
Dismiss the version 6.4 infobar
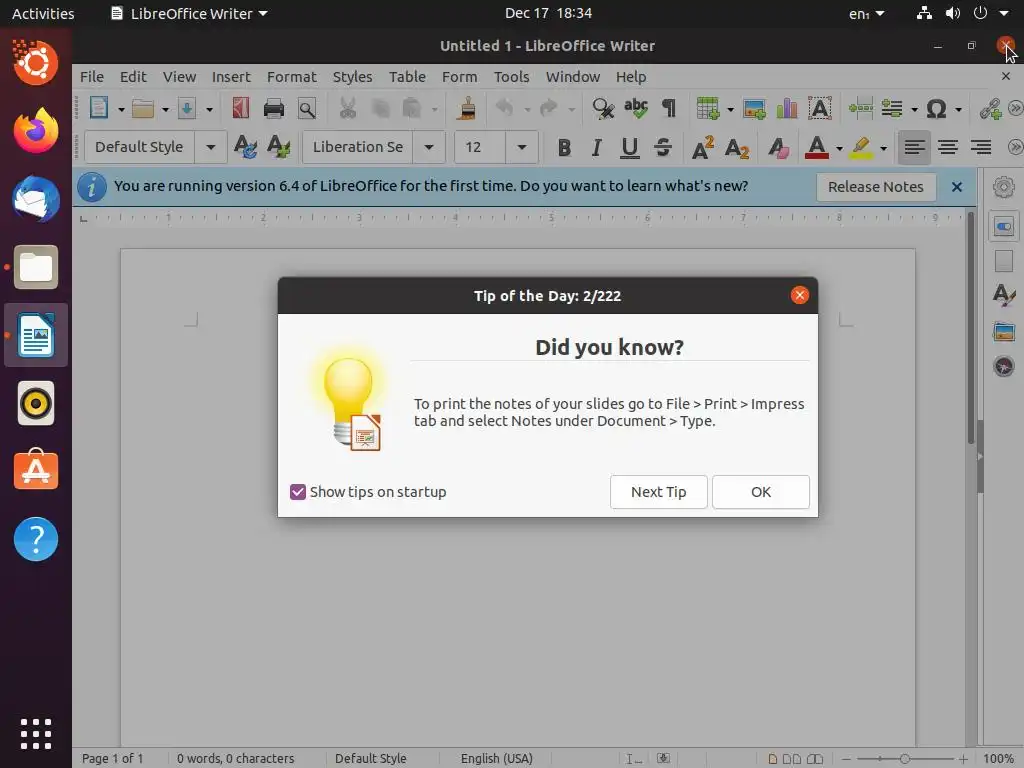coord(957,187)
